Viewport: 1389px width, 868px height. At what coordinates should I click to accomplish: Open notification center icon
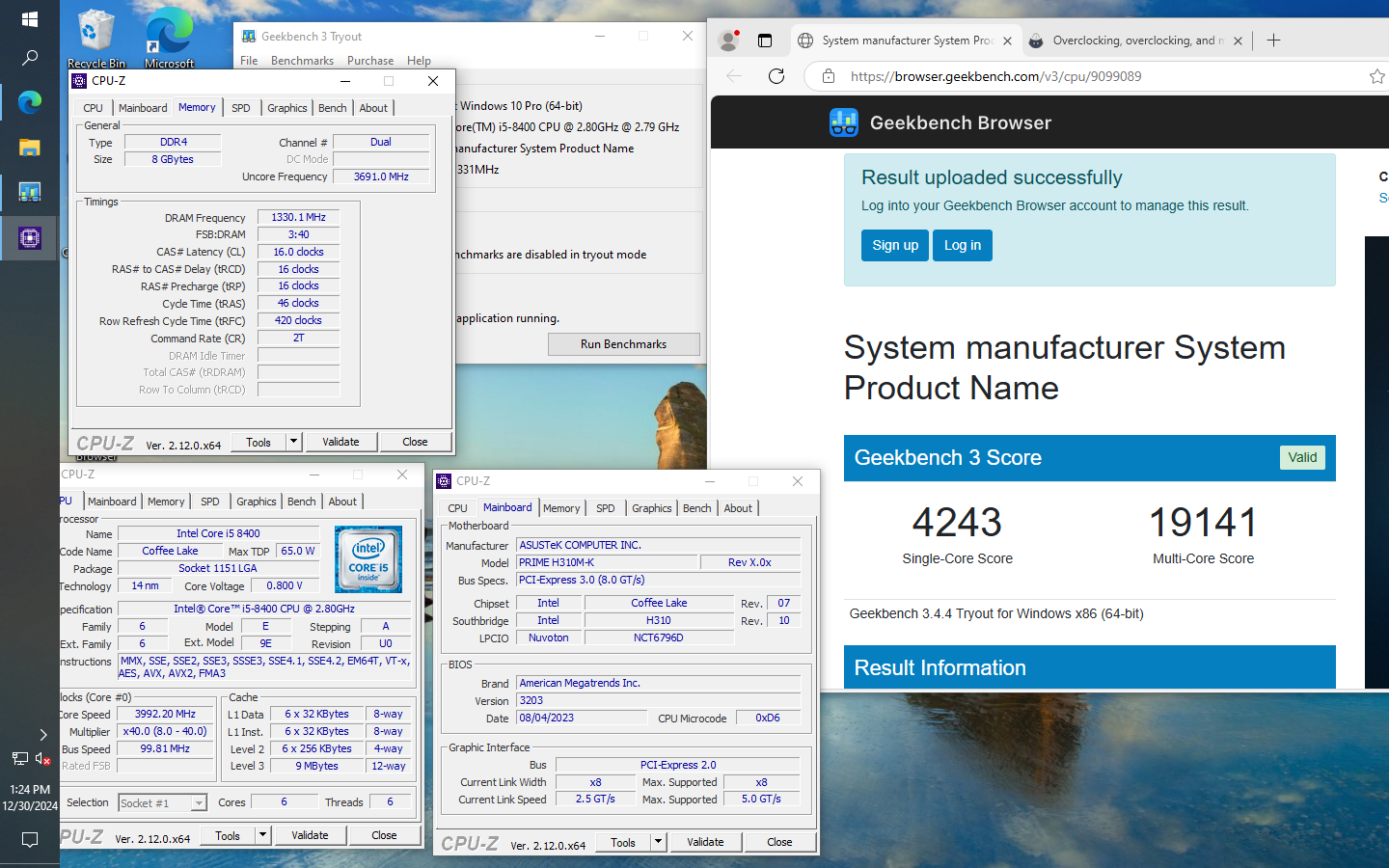coord(29,840)
